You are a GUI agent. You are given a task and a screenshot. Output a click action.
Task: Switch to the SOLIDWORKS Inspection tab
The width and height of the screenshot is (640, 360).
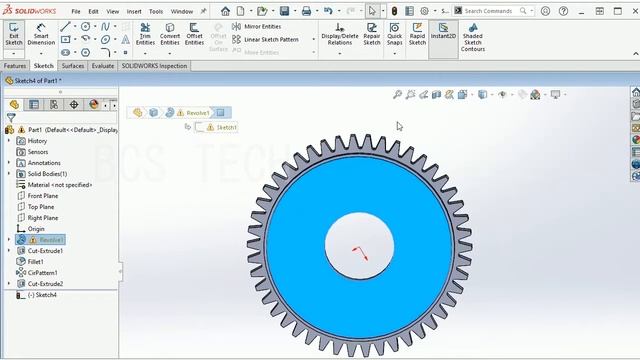click(154, 66)
